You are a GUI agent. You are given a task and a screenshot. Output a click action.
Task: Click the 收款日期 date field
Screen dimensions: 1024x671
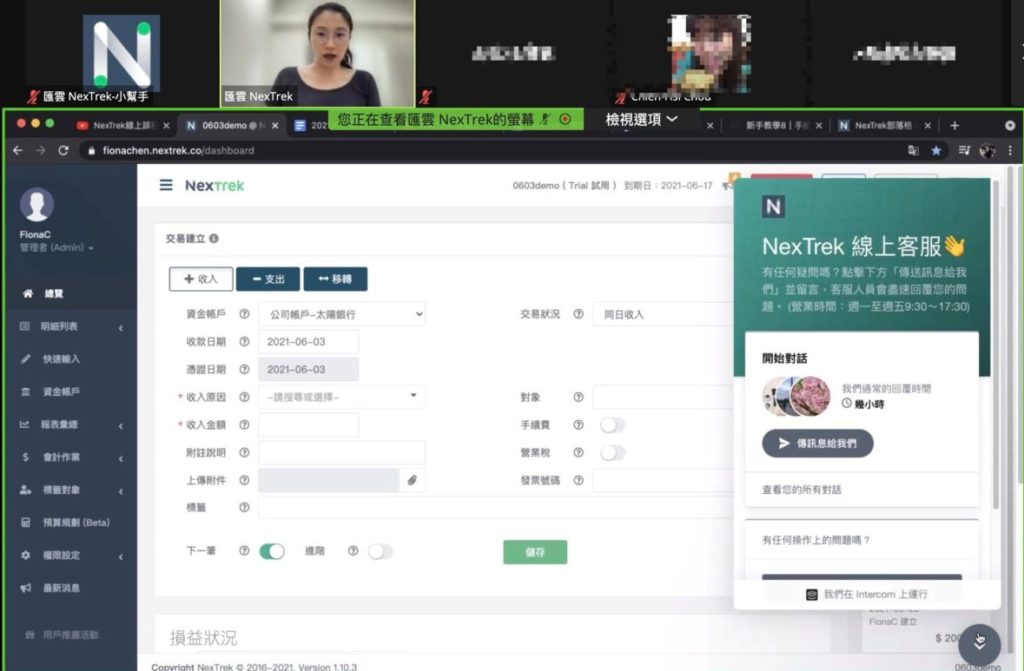tap(308, 342)
